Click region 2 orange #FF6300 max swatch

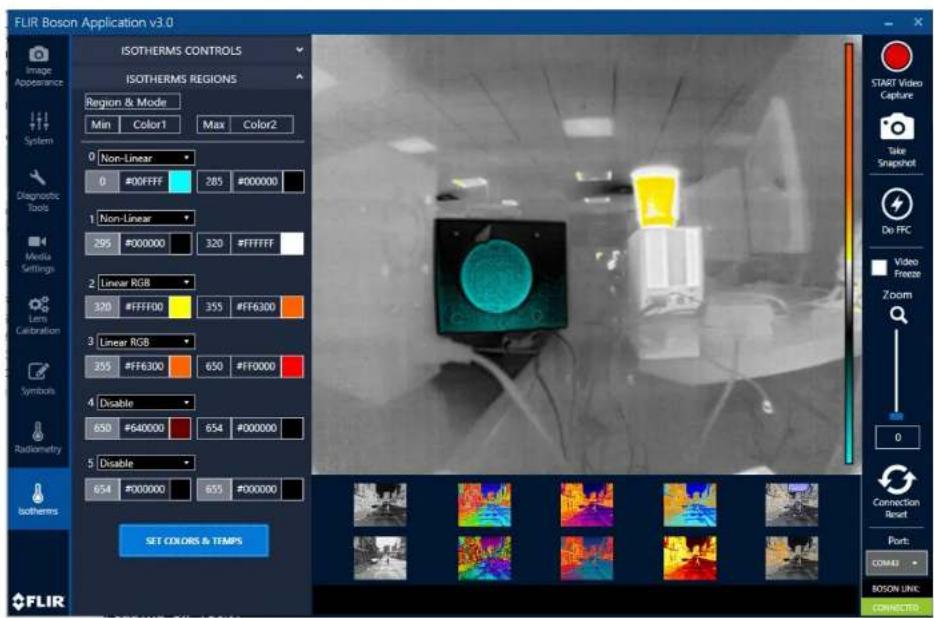(x=292, y=307)
